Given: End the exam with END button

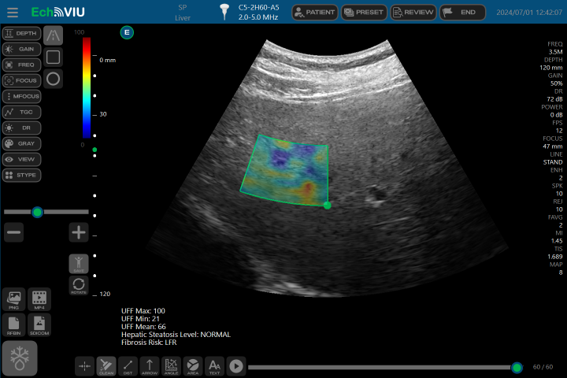Looking at the screenshot, I should point(462,12).
